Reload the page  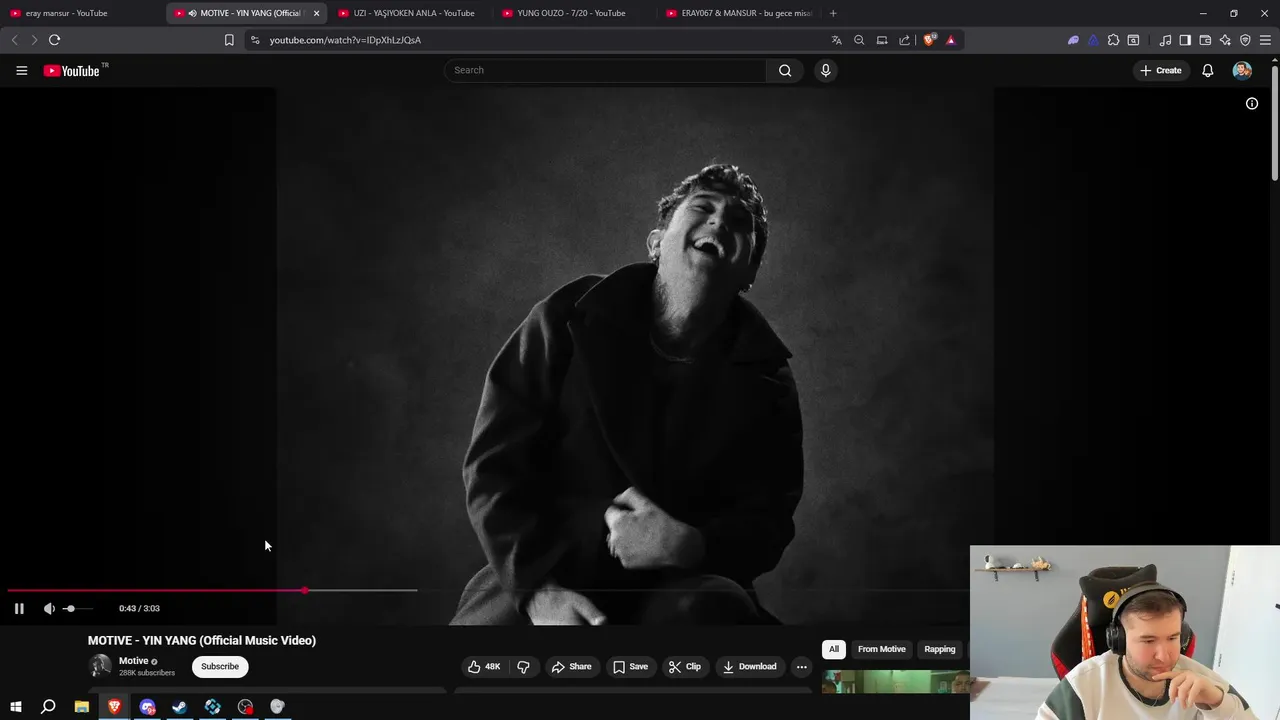click(x=54, y=40)
